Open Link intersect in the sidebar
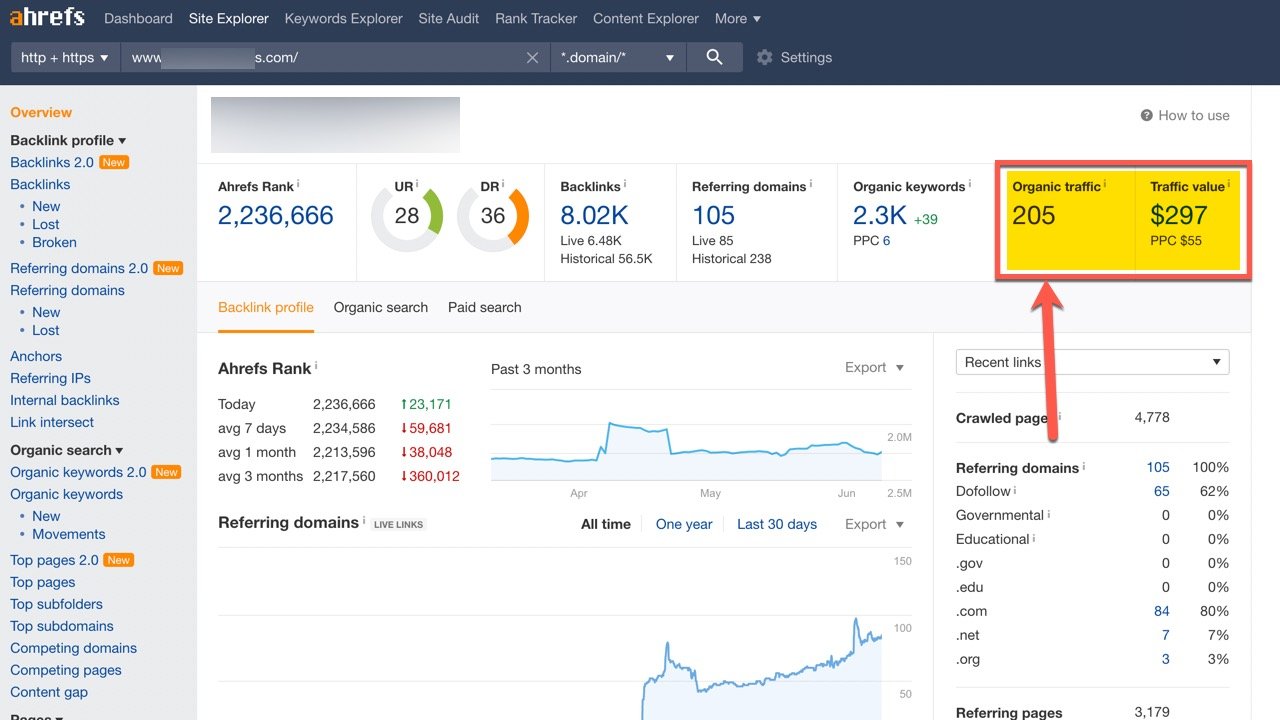The width and height of the screenshot is (1280, 720). click(52, 422)
